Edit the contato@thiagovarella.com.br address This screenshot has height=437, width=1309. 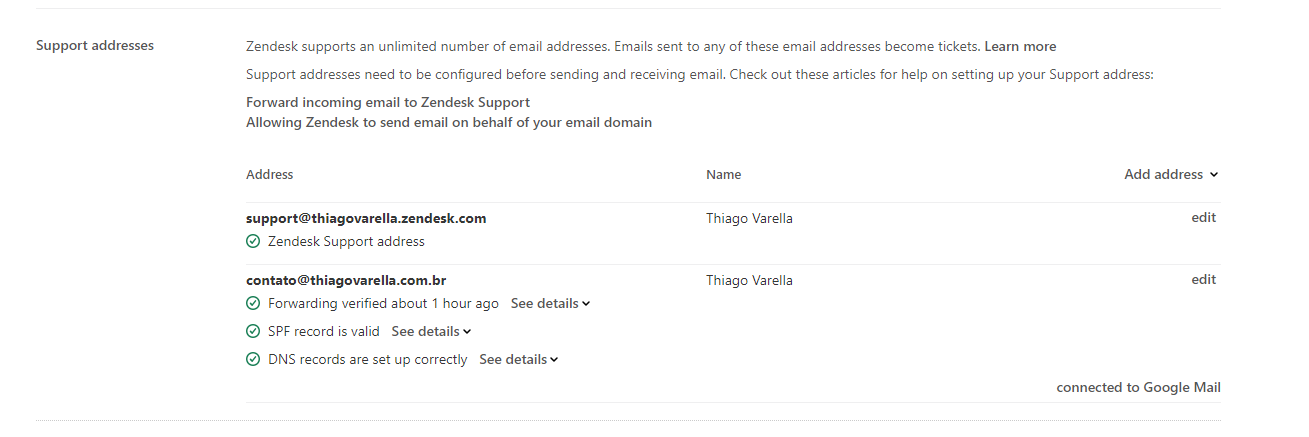(1203, 280)
